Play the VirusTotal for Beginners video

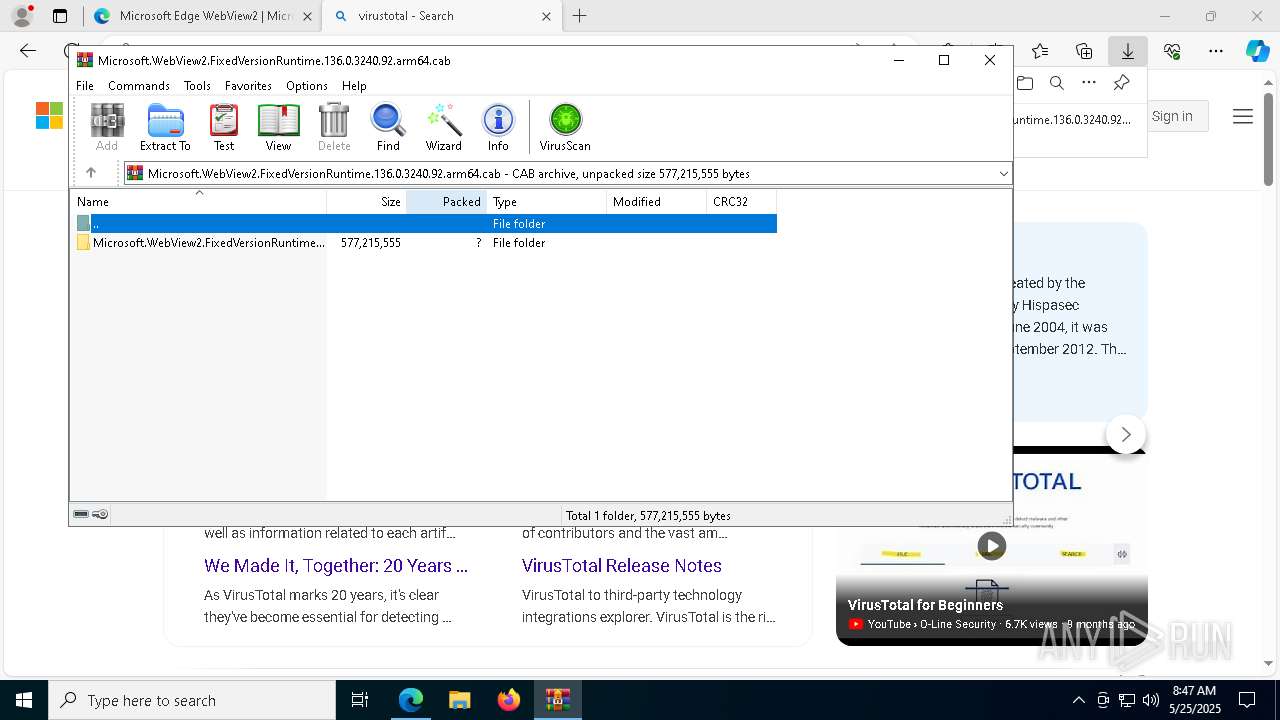click(x=991, y=546)
